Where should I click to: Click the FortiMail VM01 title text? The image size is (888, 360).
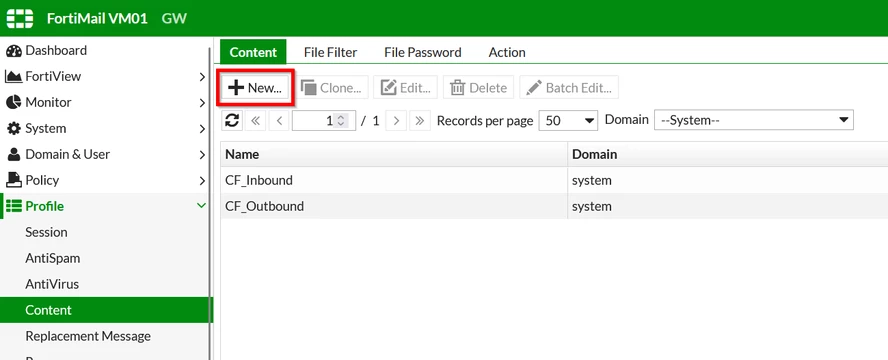click(97, 18)
